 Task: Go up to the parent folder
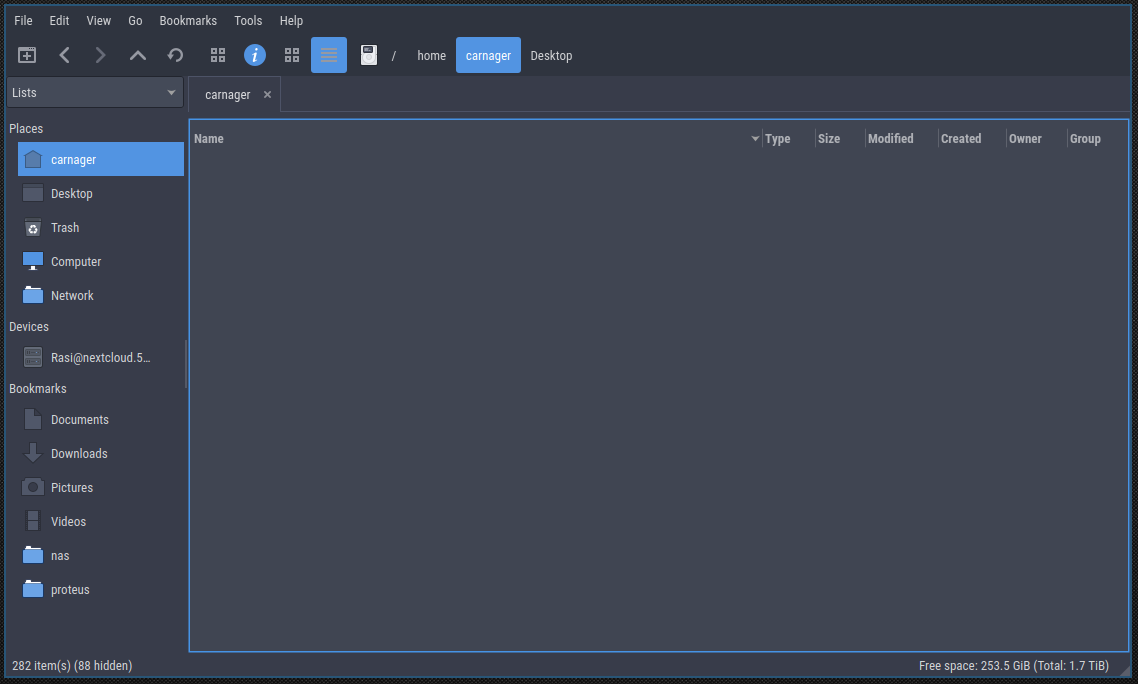click(137, 55)
